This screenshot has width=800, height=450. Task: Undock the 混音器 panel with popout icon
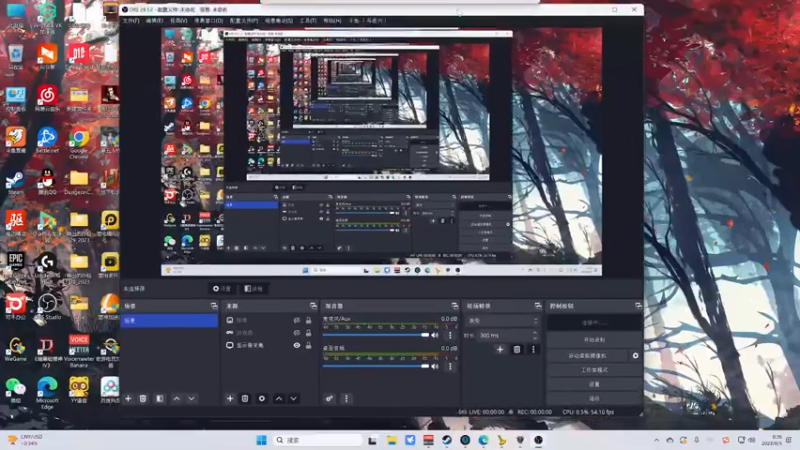click(455, 306)
